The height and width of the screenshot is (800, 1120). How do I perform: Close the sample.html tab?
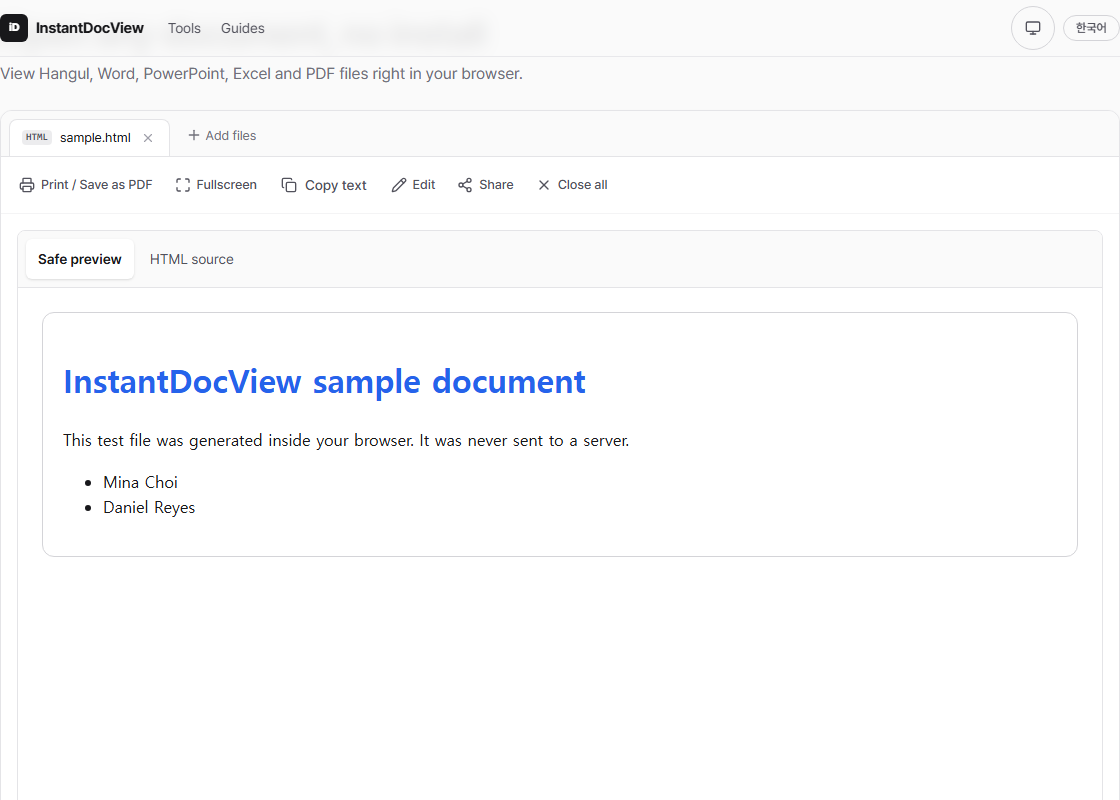click(148, 138)
